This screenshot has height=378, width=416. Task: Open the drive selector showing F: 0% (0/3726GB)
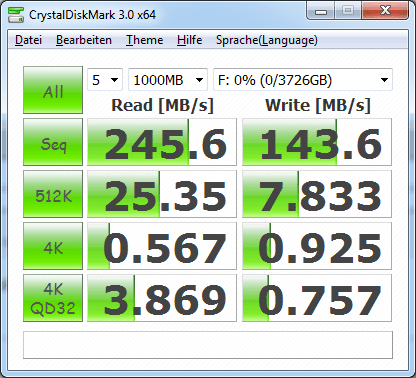[303, 80]
